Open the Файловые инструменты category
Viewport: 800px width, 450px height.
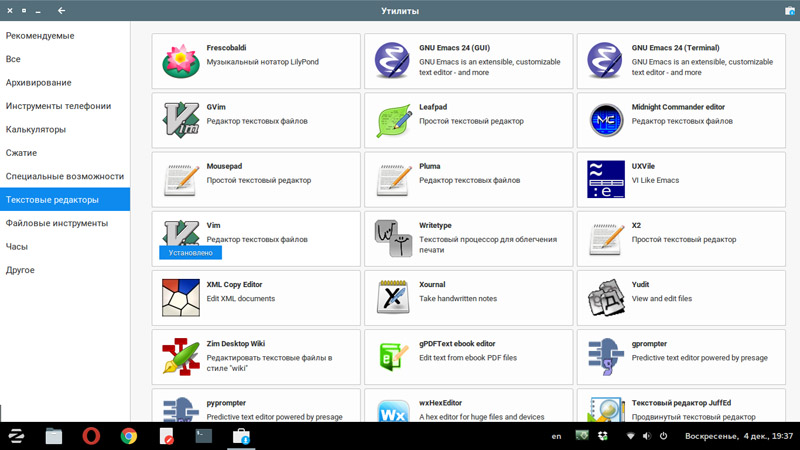(x=65, y=223)
